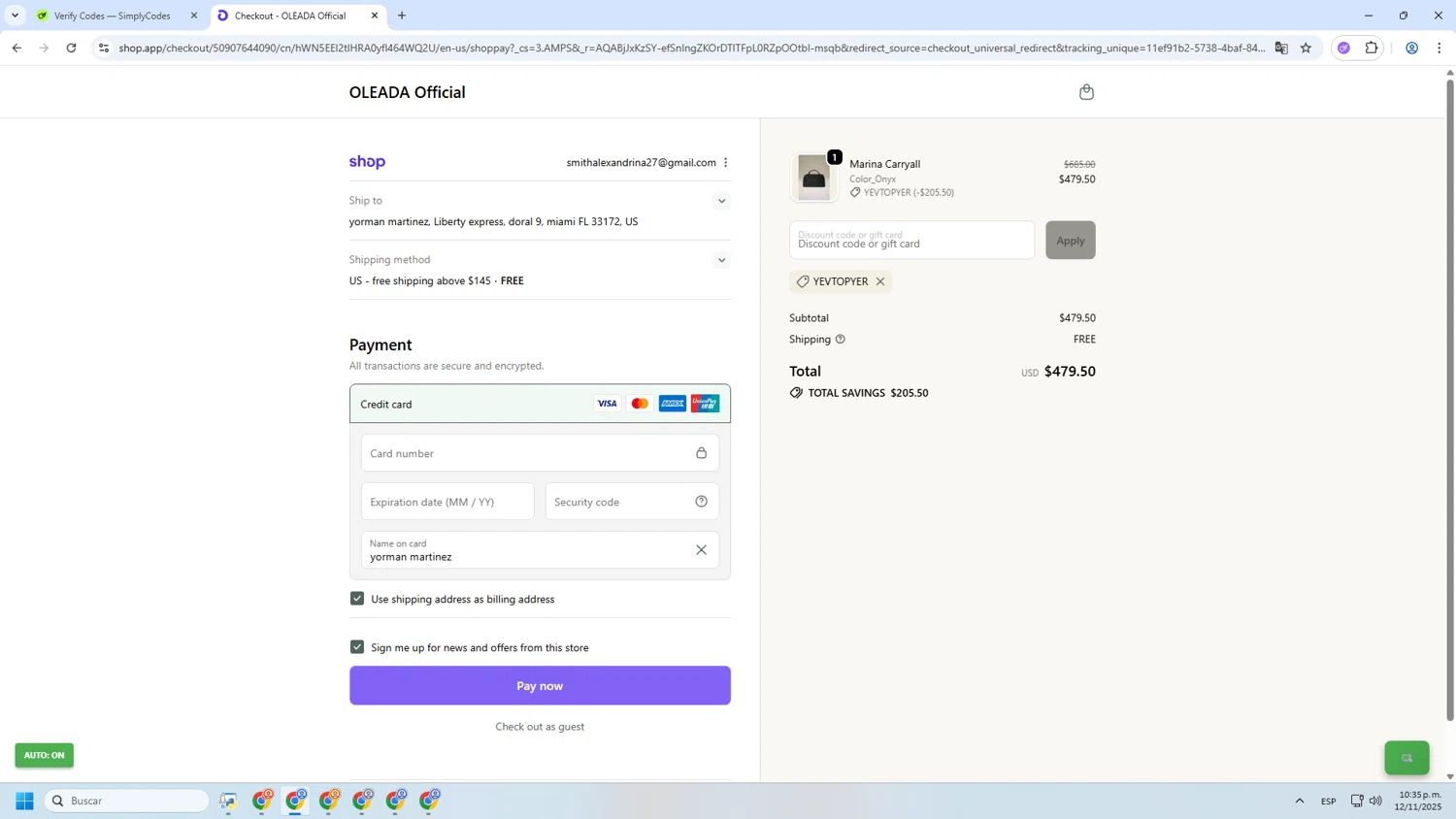Open account options menu next to email
The image size is (1456, 819).
pos(726,163)
